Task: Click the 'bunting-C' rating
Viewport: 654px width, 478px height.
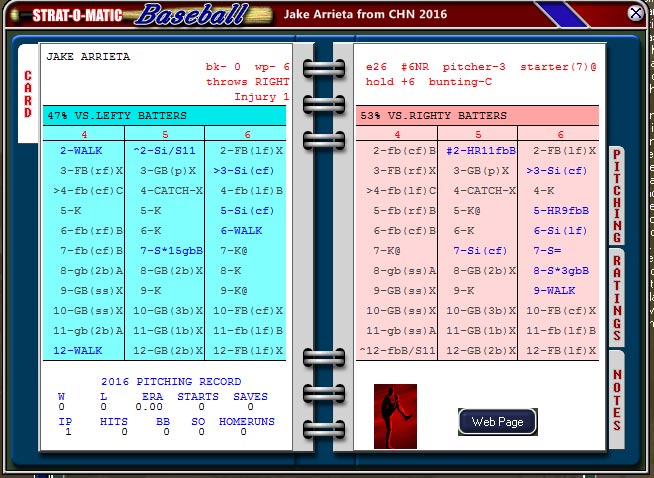Action: [460, 82]
